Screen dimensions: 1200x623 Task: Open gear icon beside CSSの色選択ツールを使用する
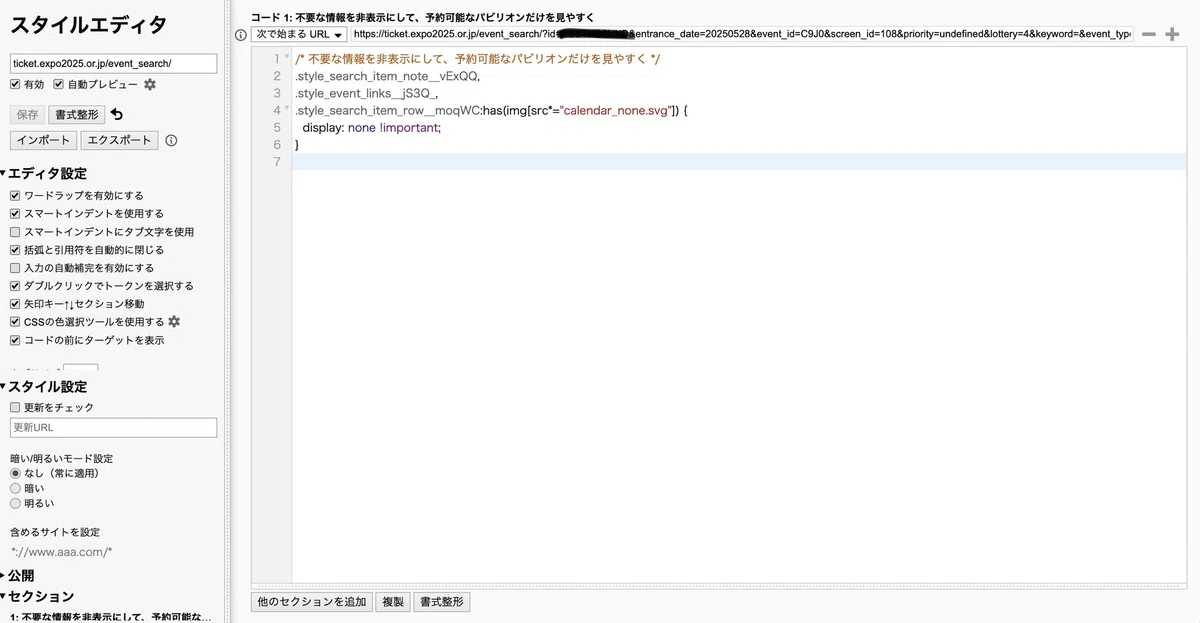coord(174,322)
